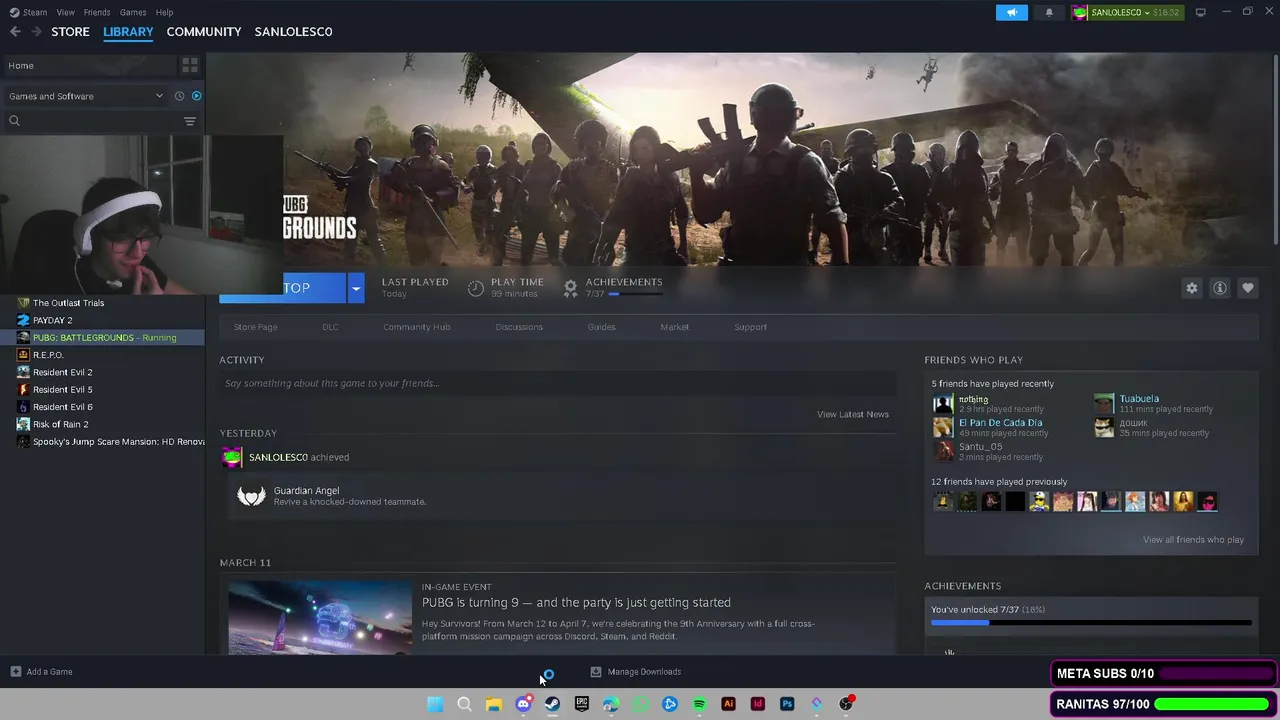Select Risk of Rain 2 in library

pos(60,424)
